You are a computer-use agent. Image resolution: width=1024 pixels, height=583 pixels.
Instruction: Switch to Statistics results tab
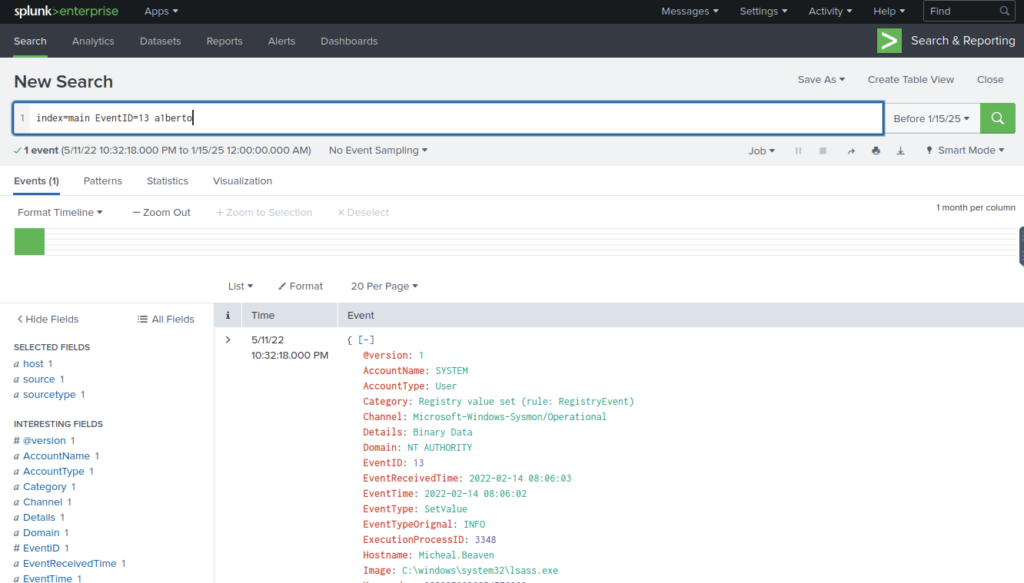(167, 181)
